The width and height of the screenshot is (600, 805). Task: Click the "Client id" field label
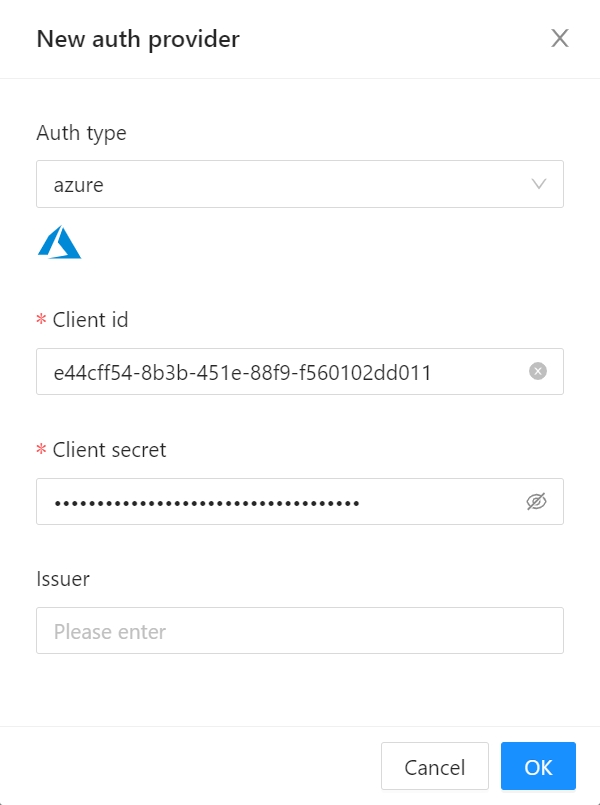90,320
